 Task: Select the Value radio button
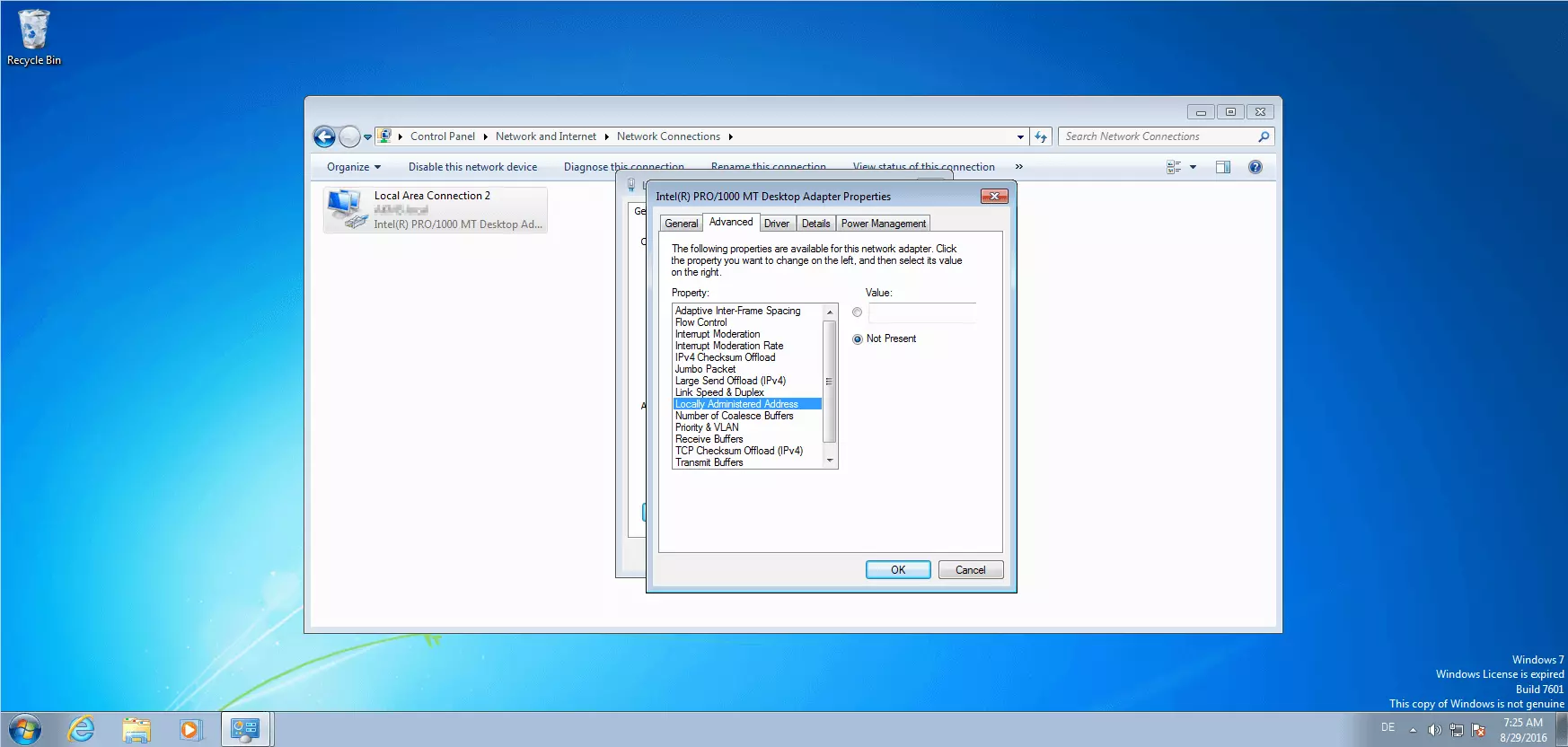point(857,312)
